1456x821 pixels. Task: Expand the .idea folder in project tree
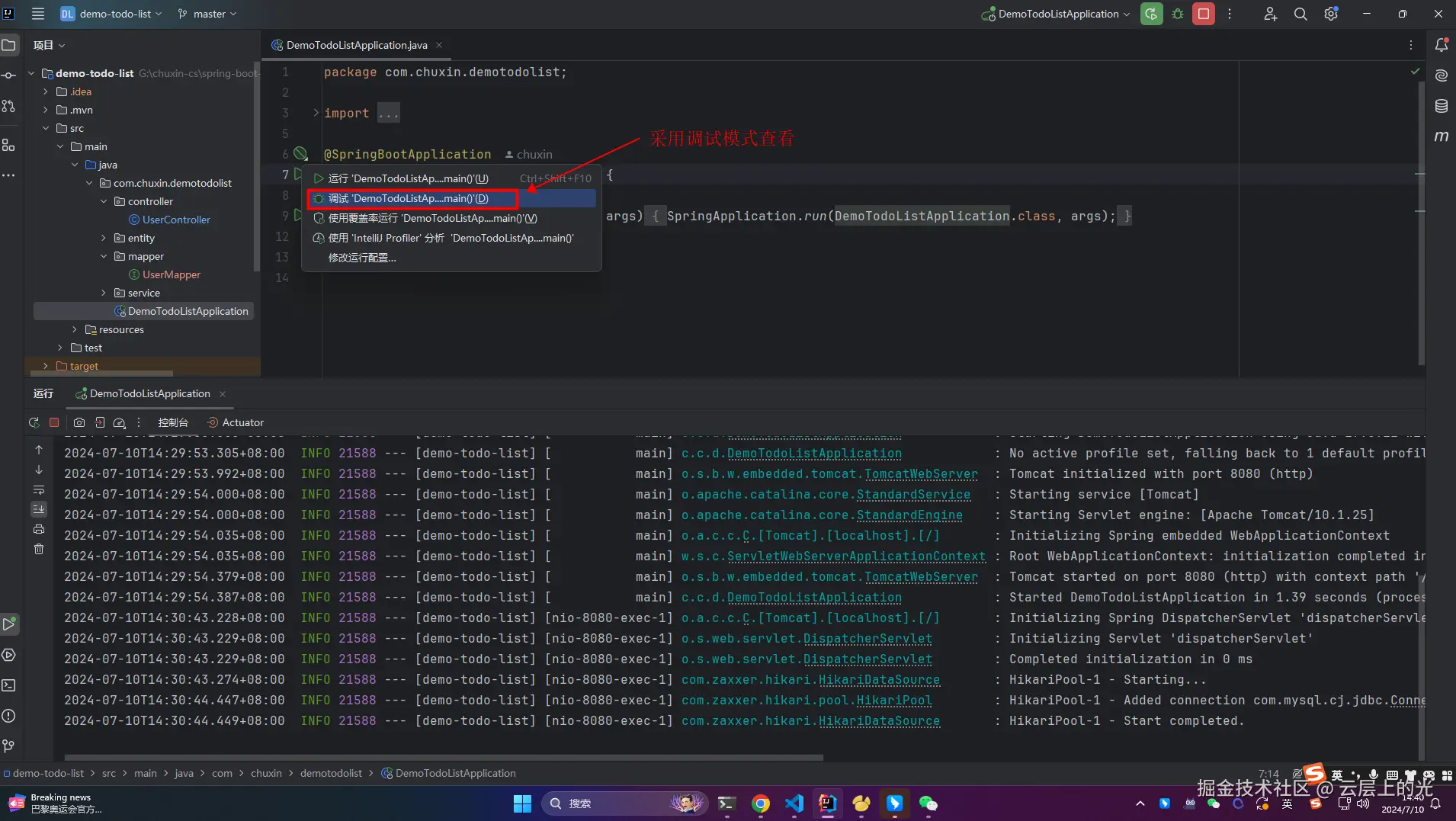[x=46, y=91]
